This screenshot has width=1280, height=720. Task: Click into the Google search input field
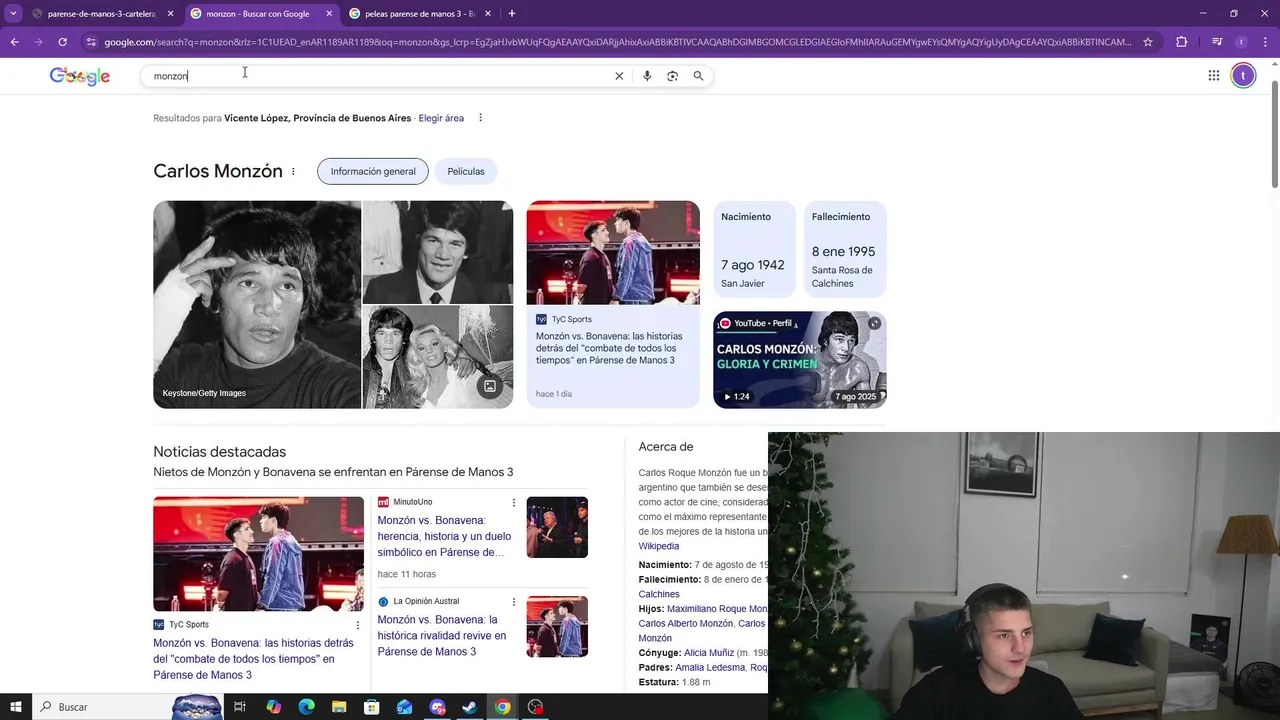tap(380, 76)
